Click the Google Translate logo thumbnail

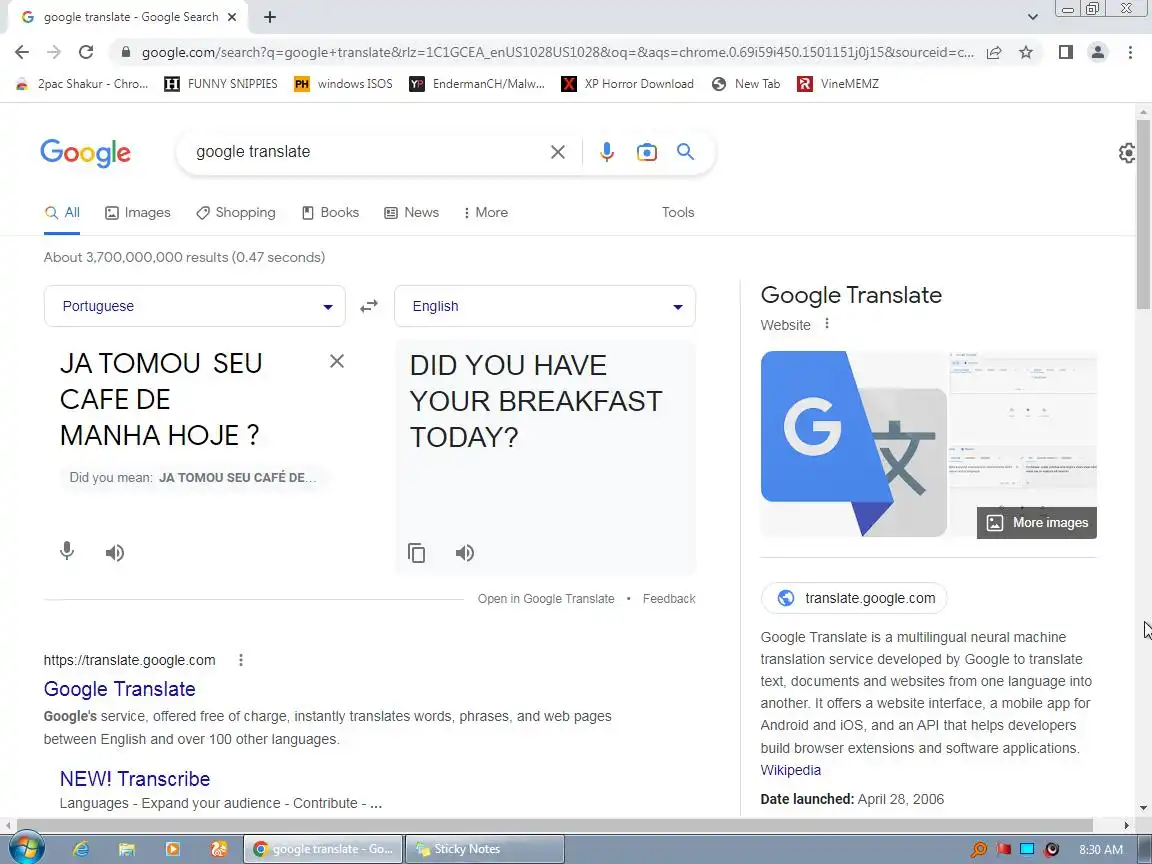854,444
